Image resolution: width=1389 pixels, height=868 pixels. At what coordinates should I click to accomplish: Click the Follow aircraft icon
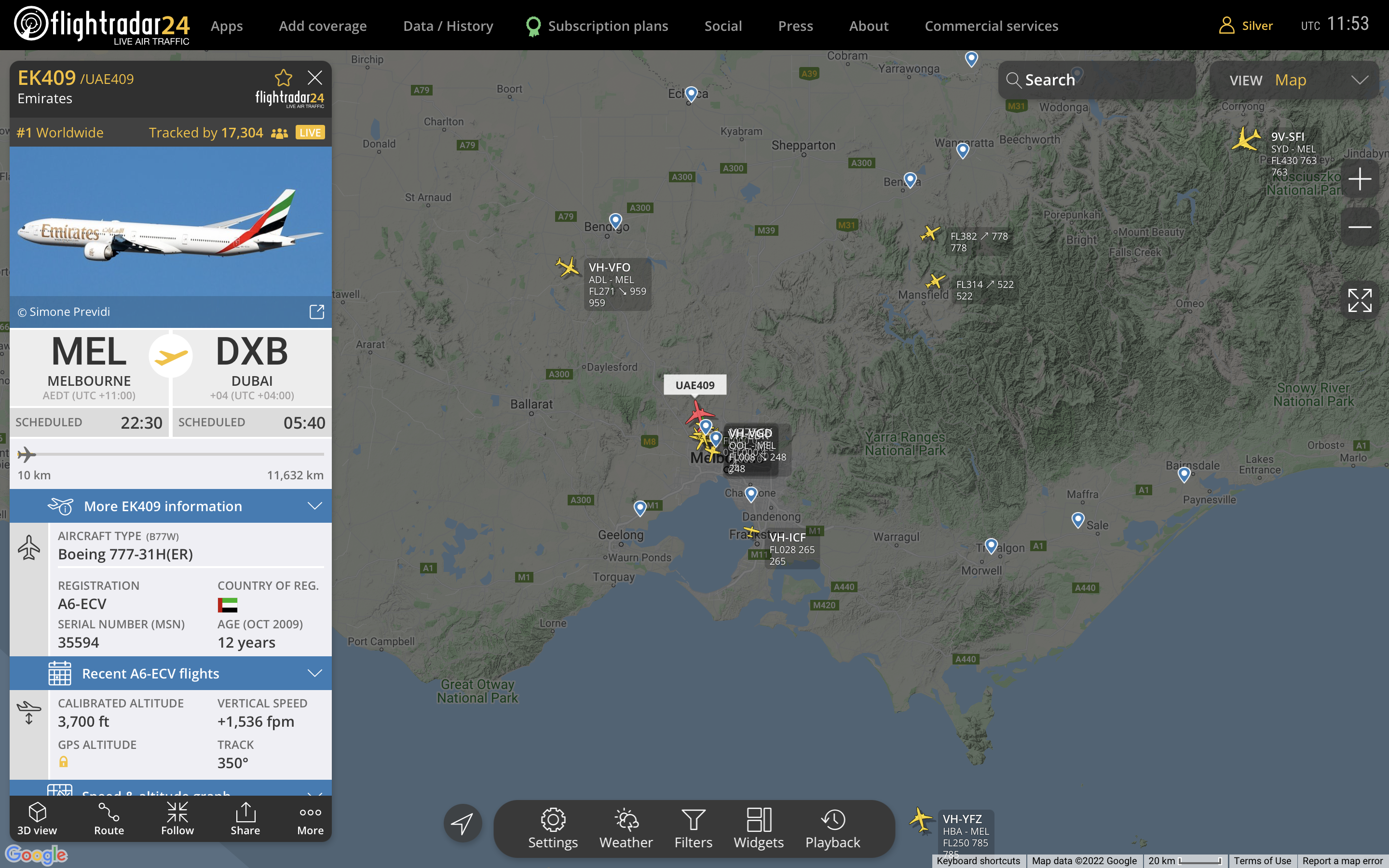(x=177, y=819)
